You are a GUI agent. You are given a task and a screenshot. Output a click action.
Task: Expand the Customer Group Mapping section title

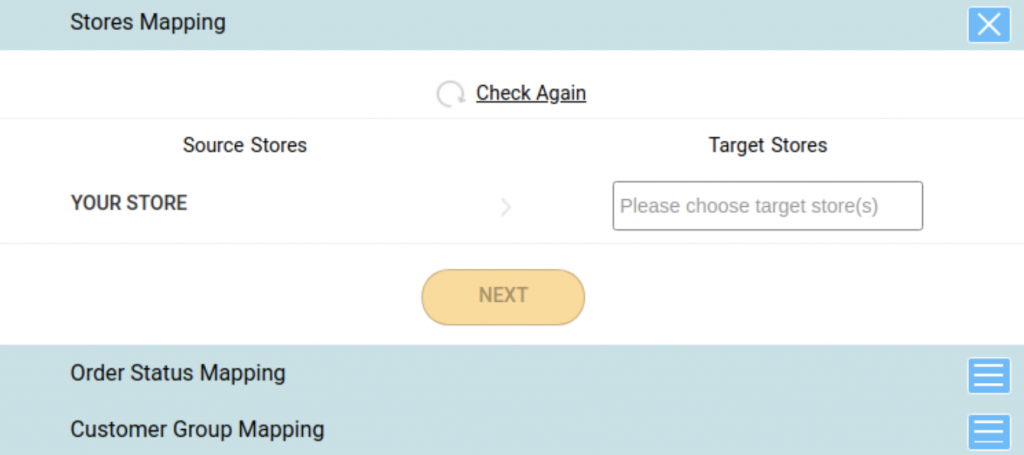[197, 430]
